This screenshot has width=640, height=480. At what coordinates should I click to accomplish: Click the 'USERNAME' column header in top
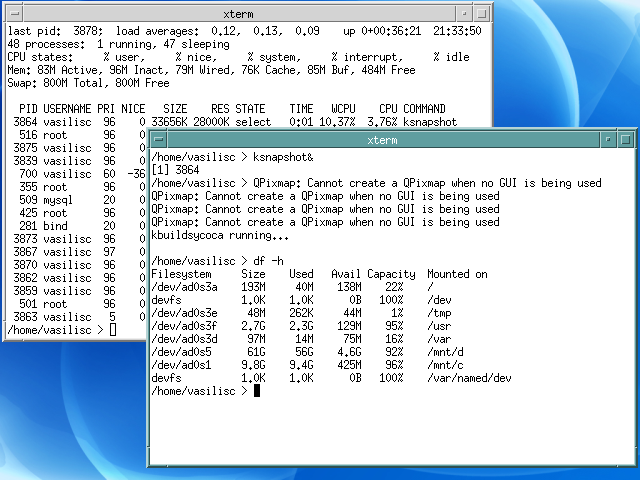[x=67, y=109]
